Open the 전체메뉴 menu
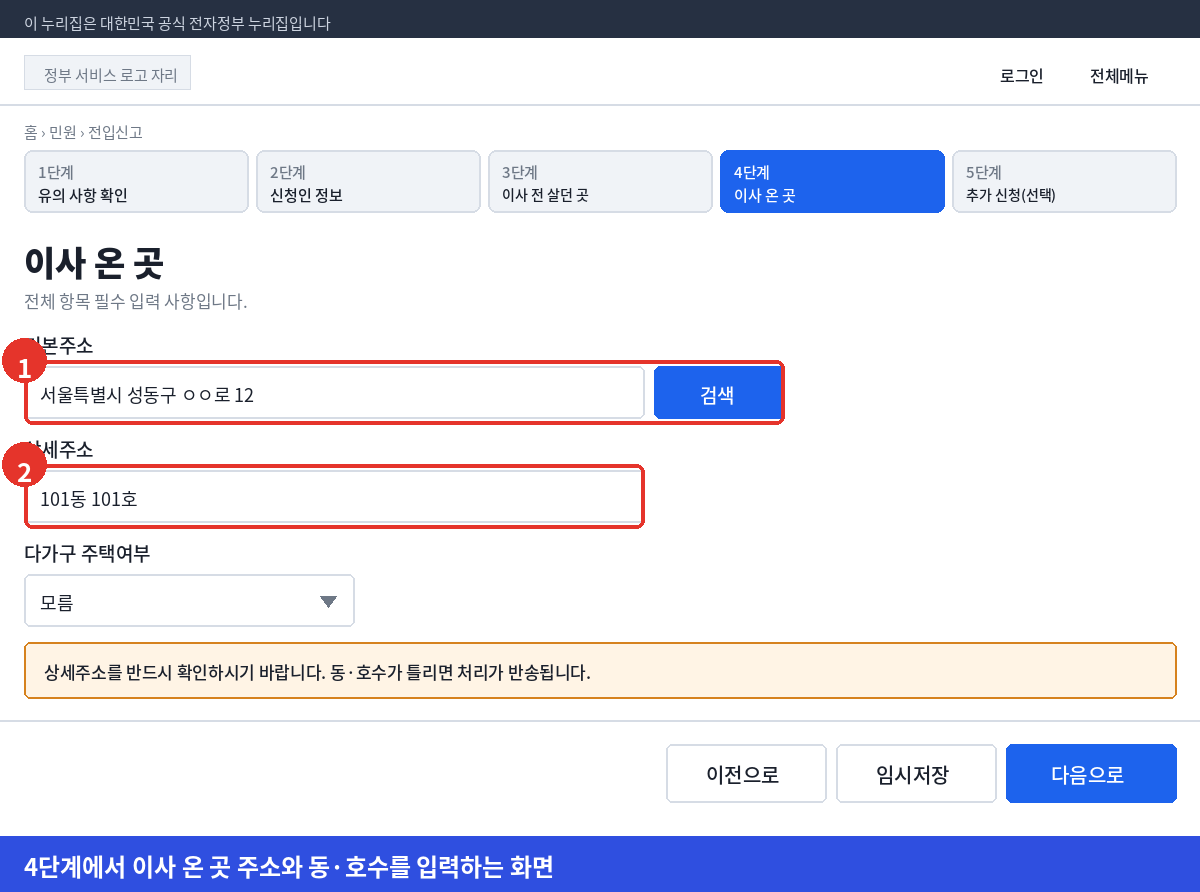1200x892 pixels. [x=1119, y=76]
